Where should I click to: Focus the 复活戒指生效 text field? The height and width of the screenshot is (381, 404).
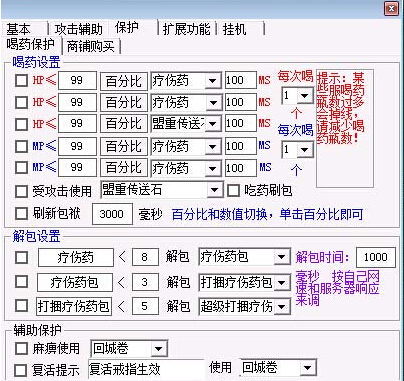[x=146, y=369]
